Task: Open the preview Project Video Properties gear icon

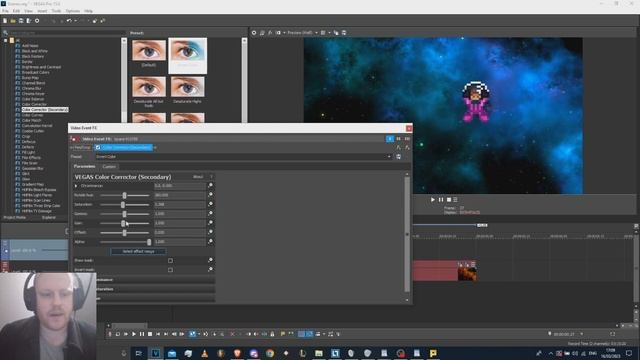Action: [254, 33]
